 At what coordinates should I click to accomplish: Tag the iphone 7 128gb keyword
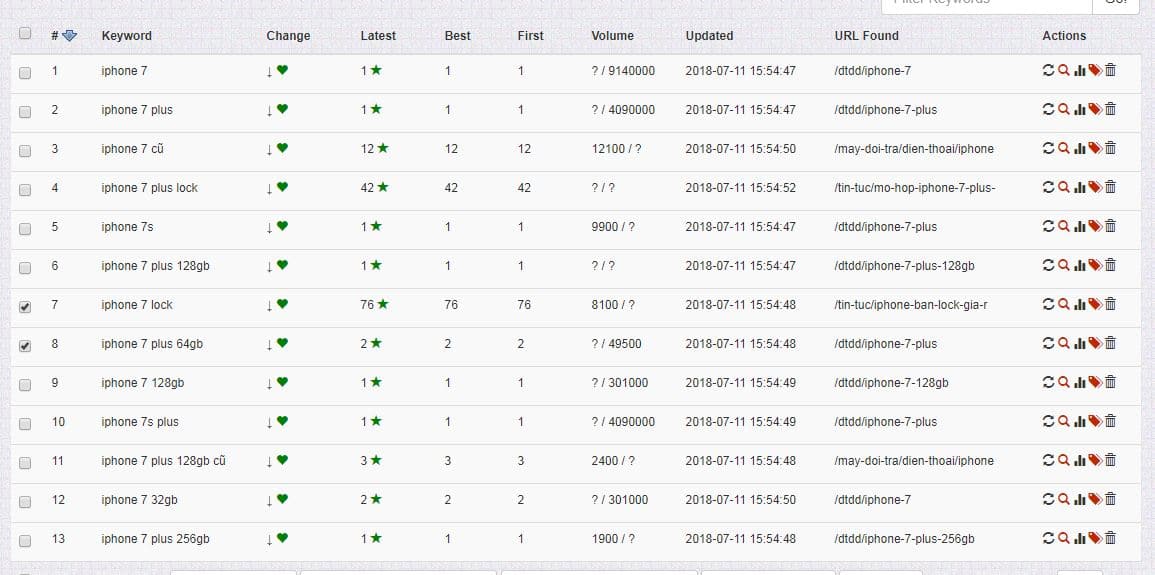point(1095,382)
